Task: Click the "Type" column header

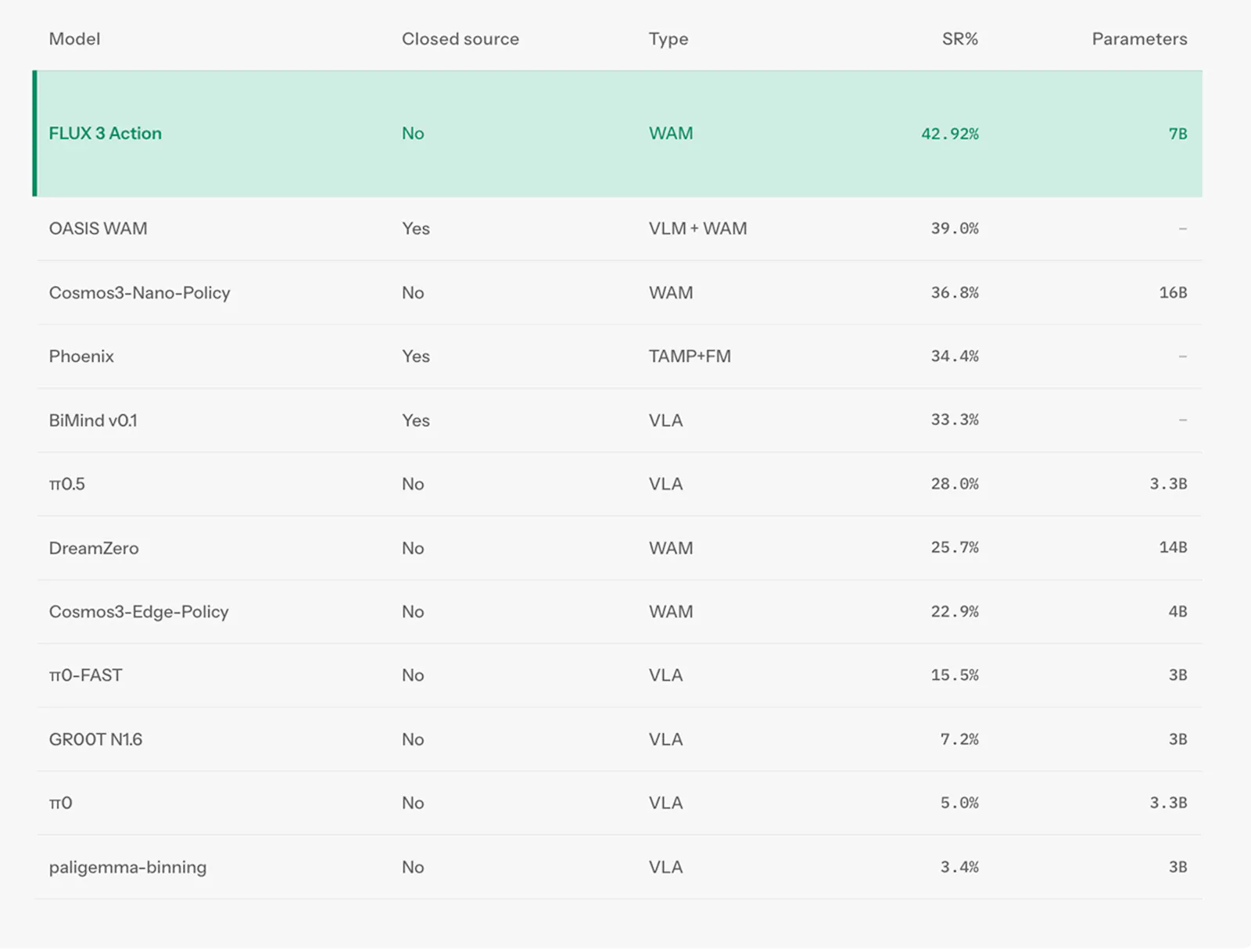Action: (x=669, y=39)
